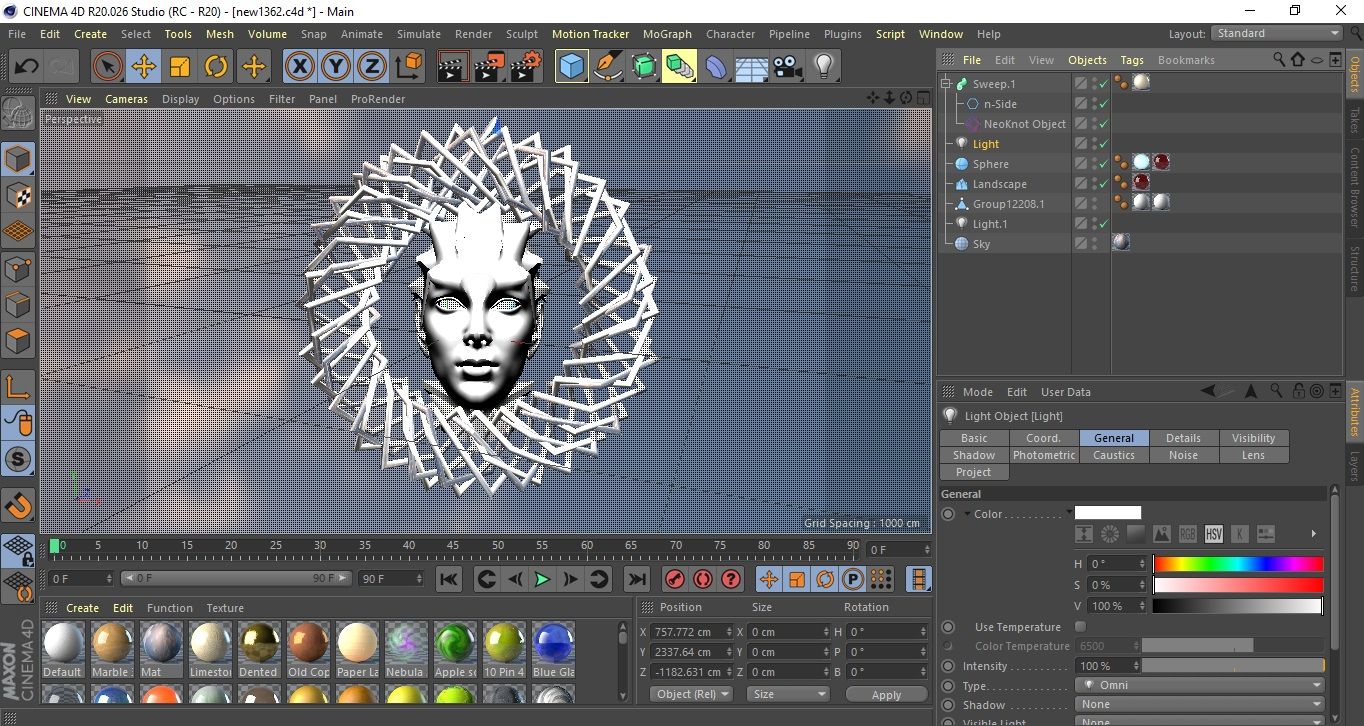Open the Object (Rel) dropdown
The height and width of the screenshot is (726, 1364).
692,694
